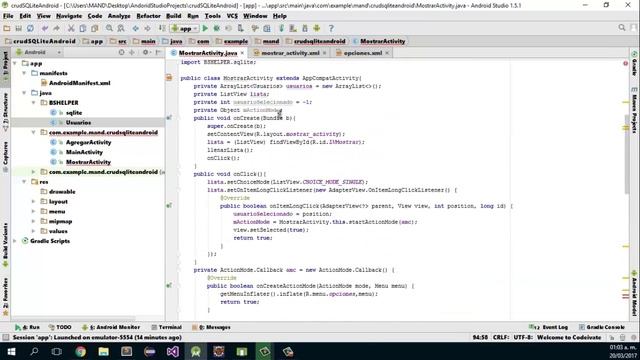Redo action using the toolbar arrow

[x=57, y=29]
